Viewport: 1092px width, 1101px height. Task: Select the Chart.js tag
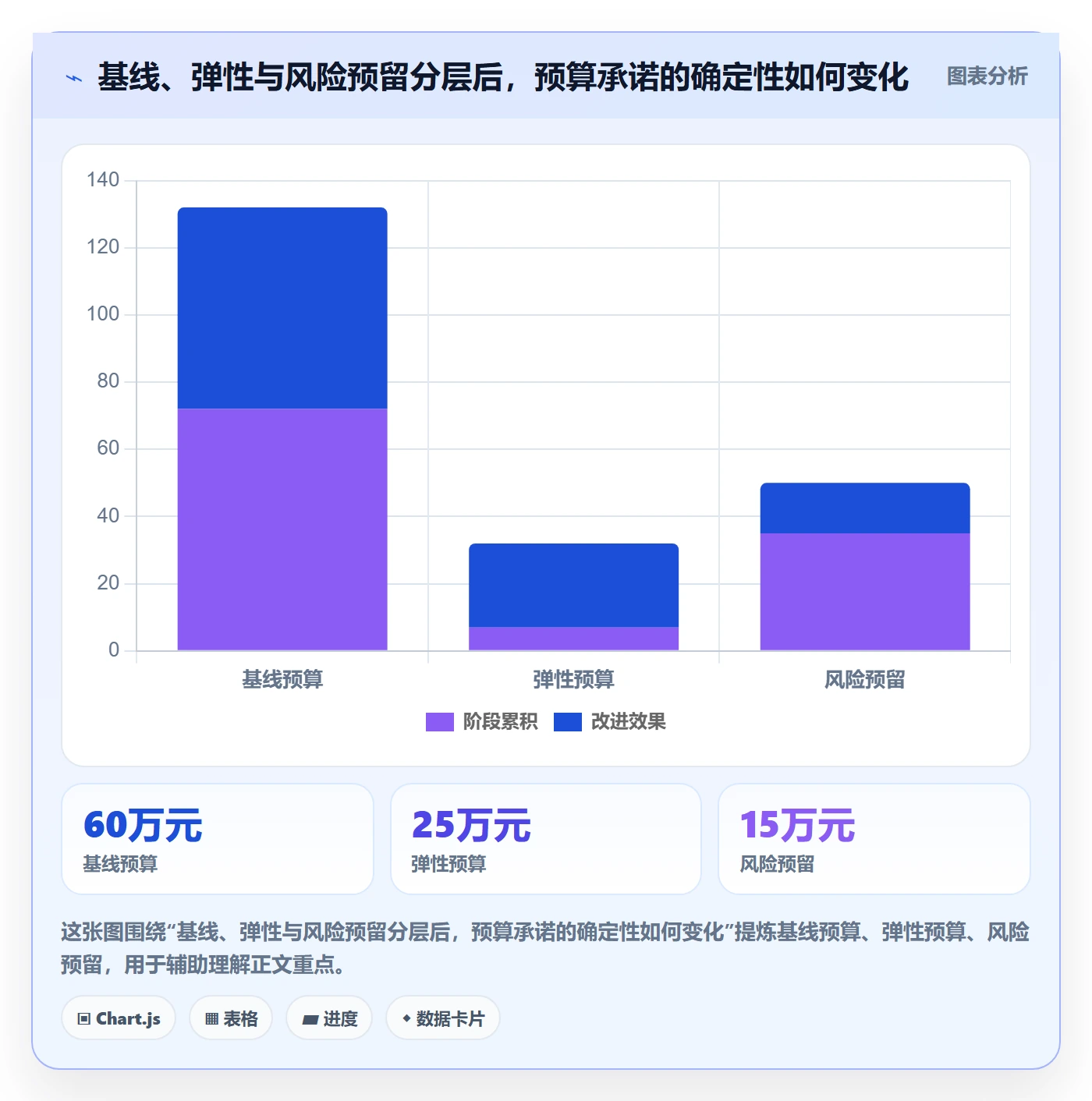click(x=119, y=1018)
